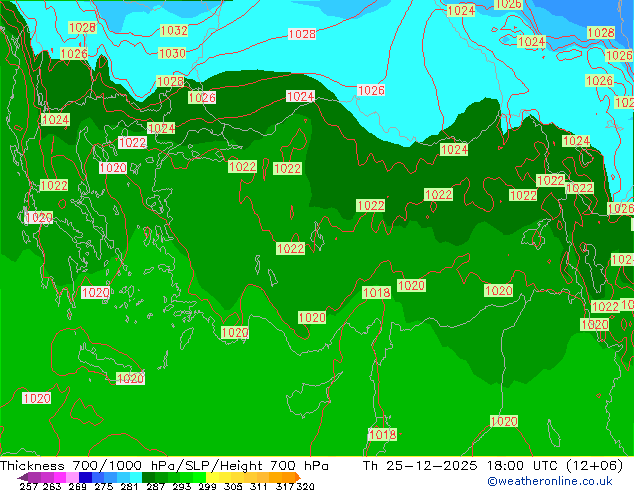Pick the bright yellow legend swatch
The width and height of the screenshot is (634, 490).
click(212, 477)
